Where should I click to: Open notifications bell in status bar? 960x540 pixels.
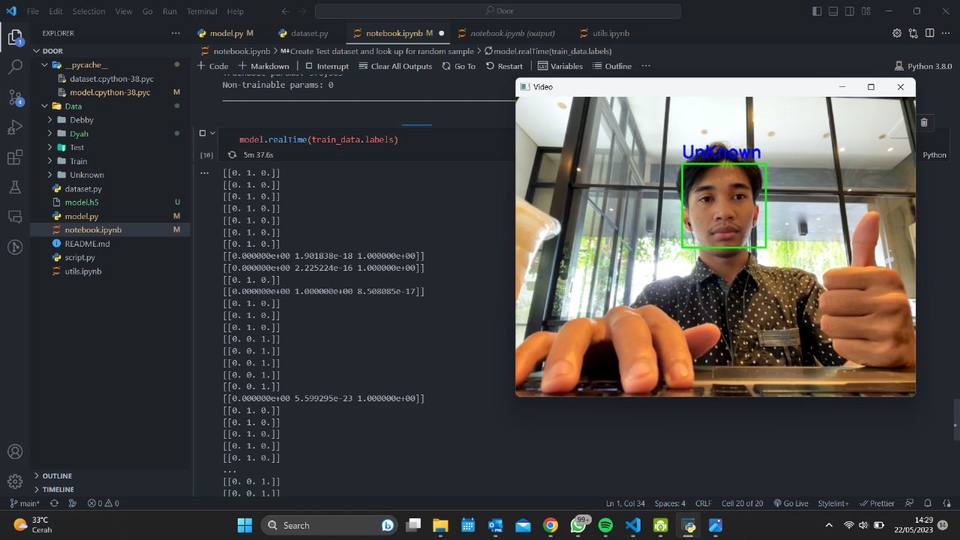[x=928, y=503]
